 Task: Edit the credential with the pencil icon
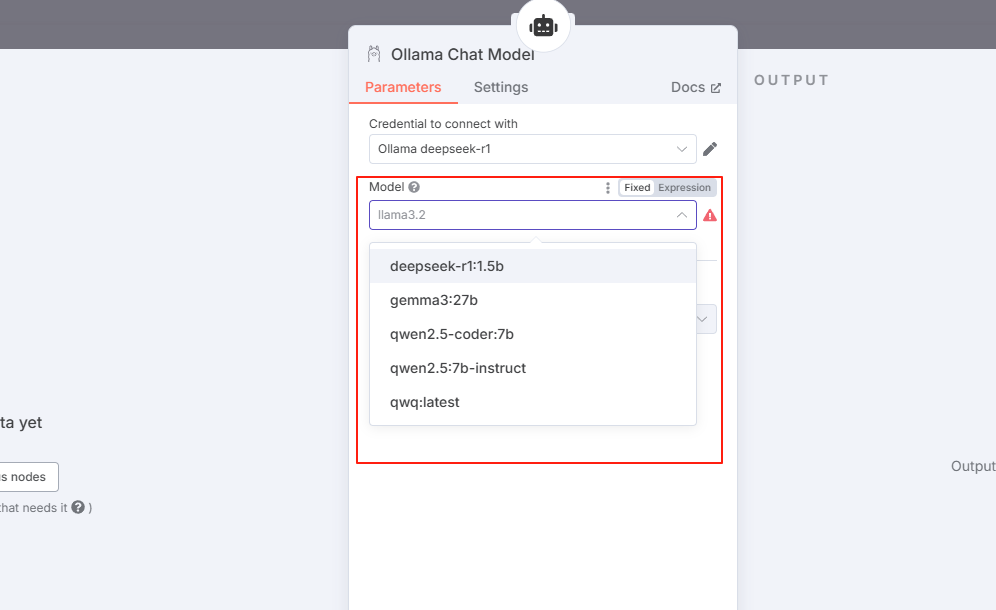click(x=710, y=149)
